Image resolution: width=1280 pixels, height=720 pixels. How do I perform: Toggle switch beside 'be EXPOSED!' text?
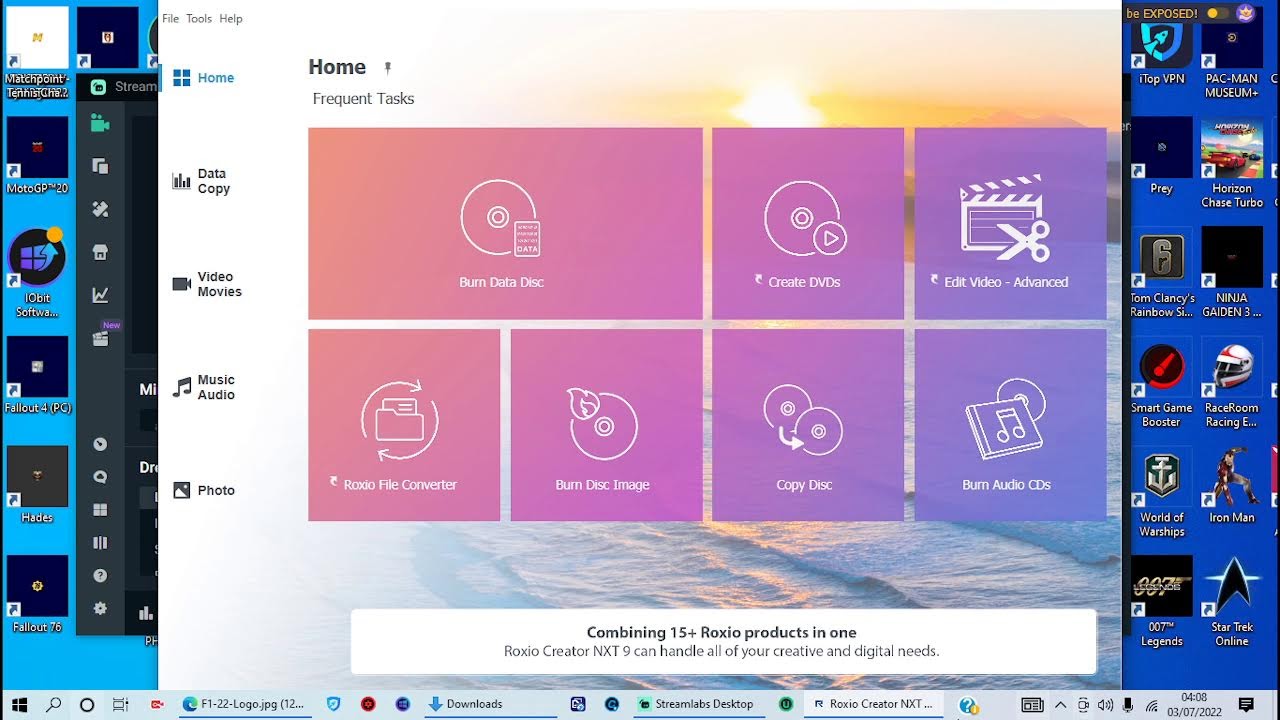click(x=1218, y=13)
